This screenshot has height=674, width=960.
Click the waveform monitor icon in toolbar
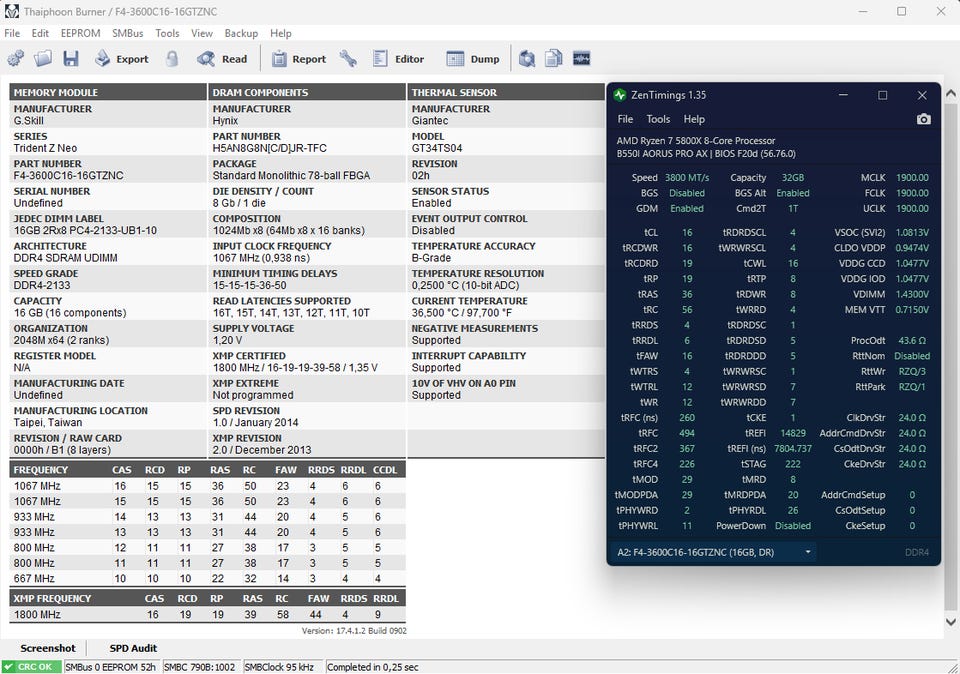(582, 59)
